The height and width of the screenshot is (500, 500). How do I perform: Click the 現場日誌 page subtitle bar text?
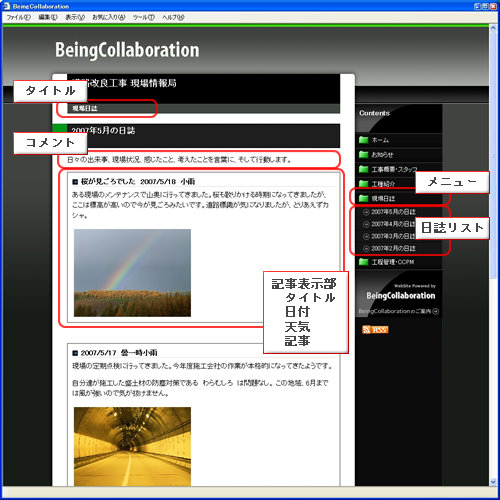[85, 108]
